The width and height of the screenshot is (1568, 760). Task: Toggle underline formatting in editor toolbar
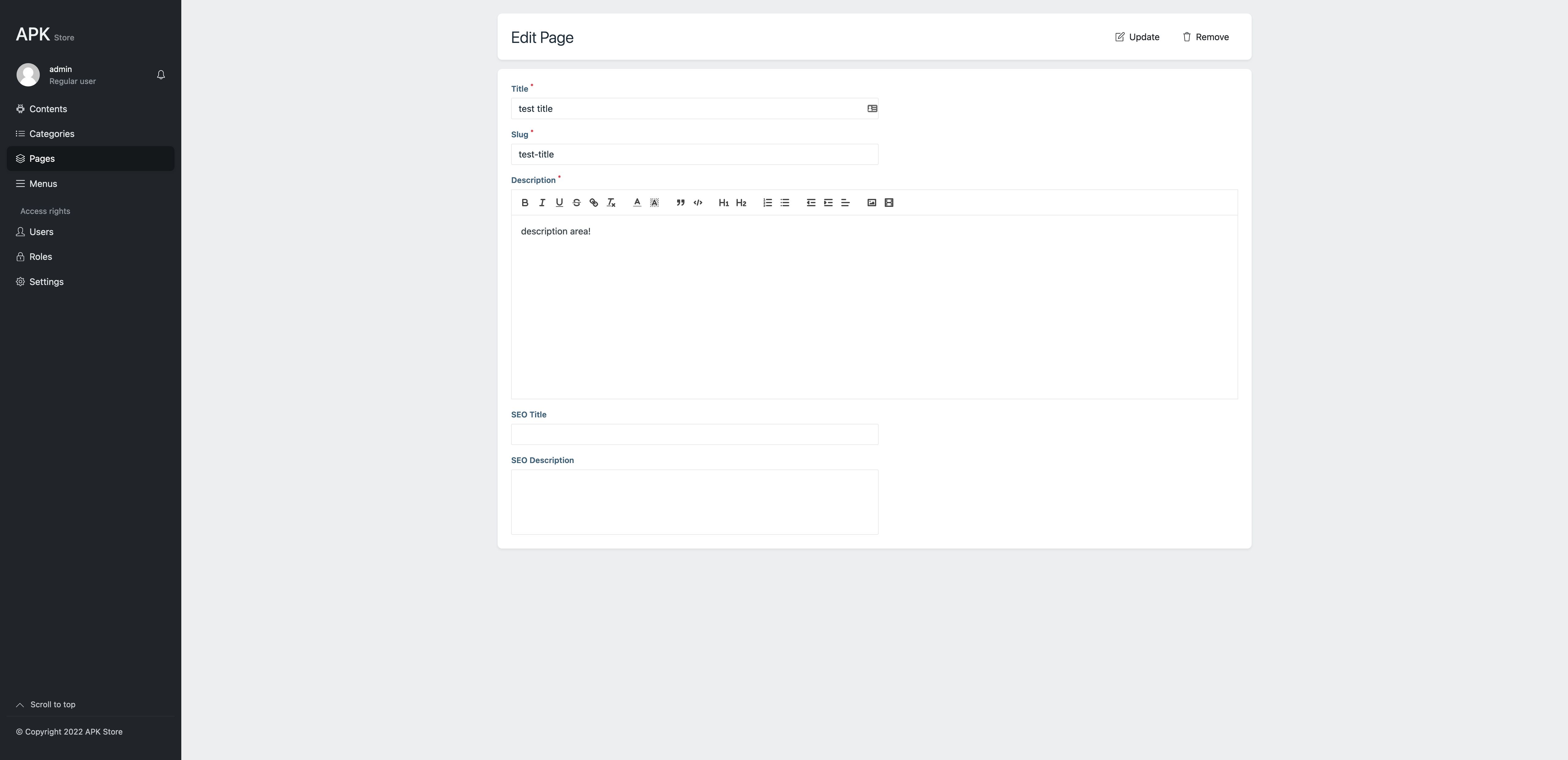point(559,203)
